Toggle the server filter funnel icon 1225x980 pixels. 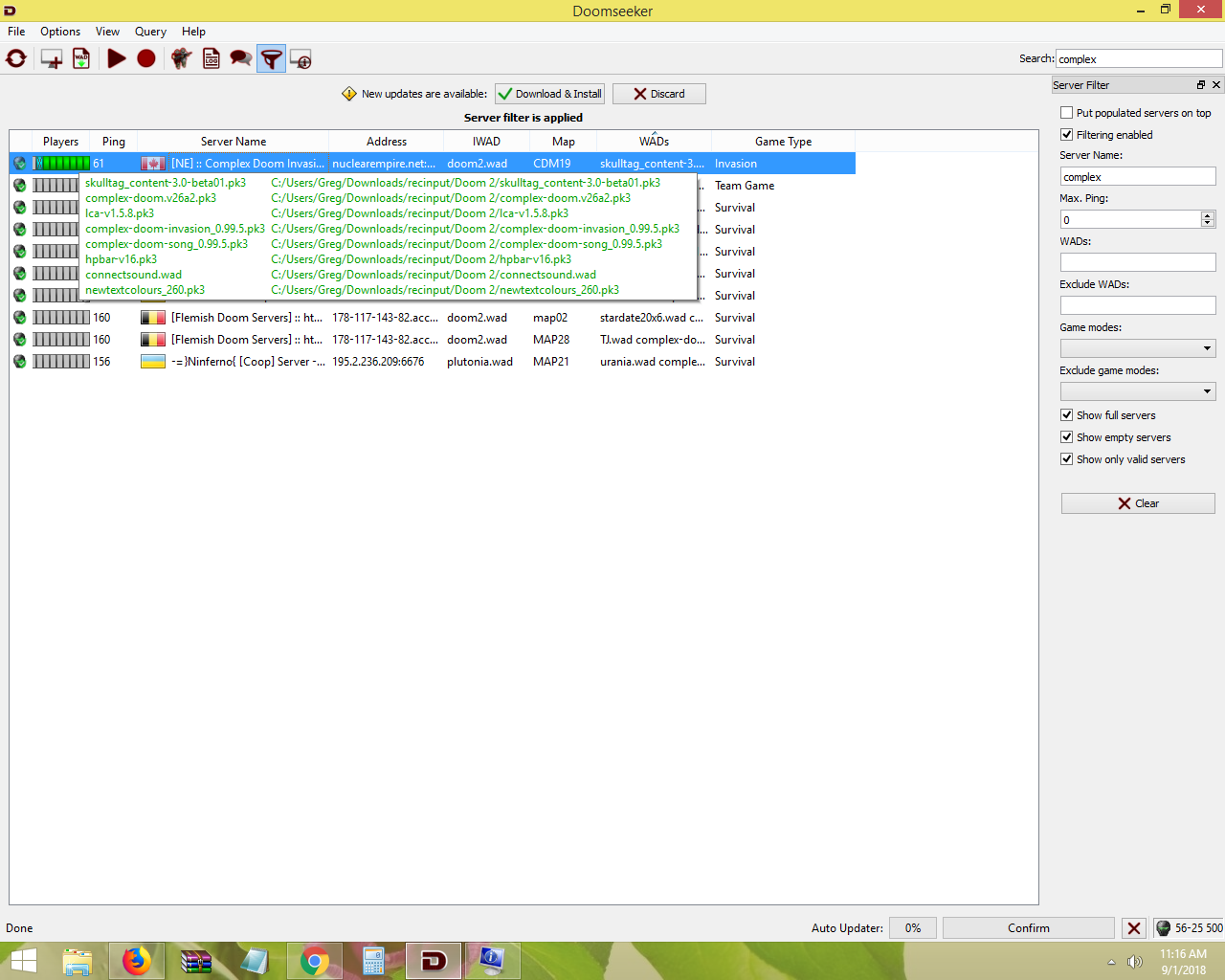point(272,59)
